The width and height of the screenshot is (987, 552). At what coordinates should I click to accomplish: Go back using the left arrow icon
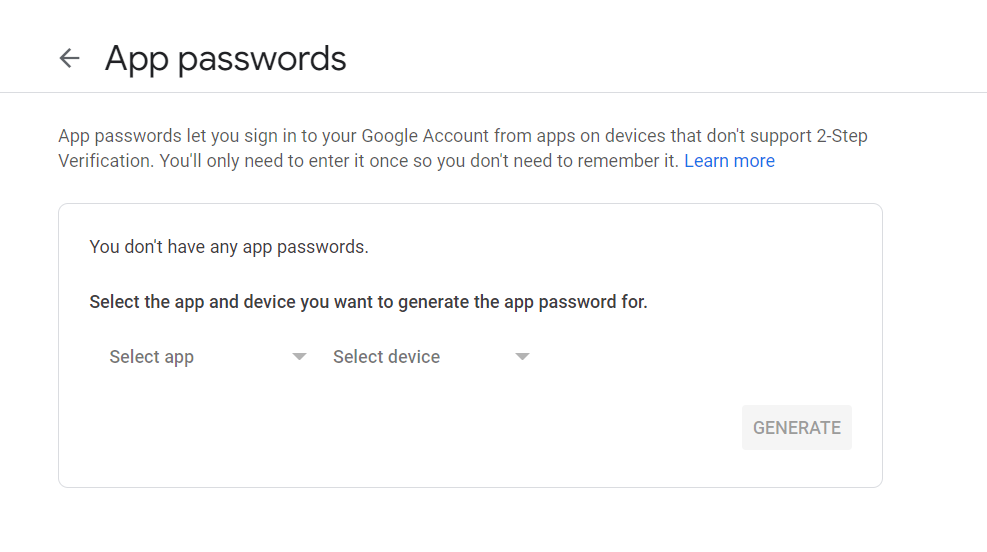pyautogui.click(x=69, y=58)
